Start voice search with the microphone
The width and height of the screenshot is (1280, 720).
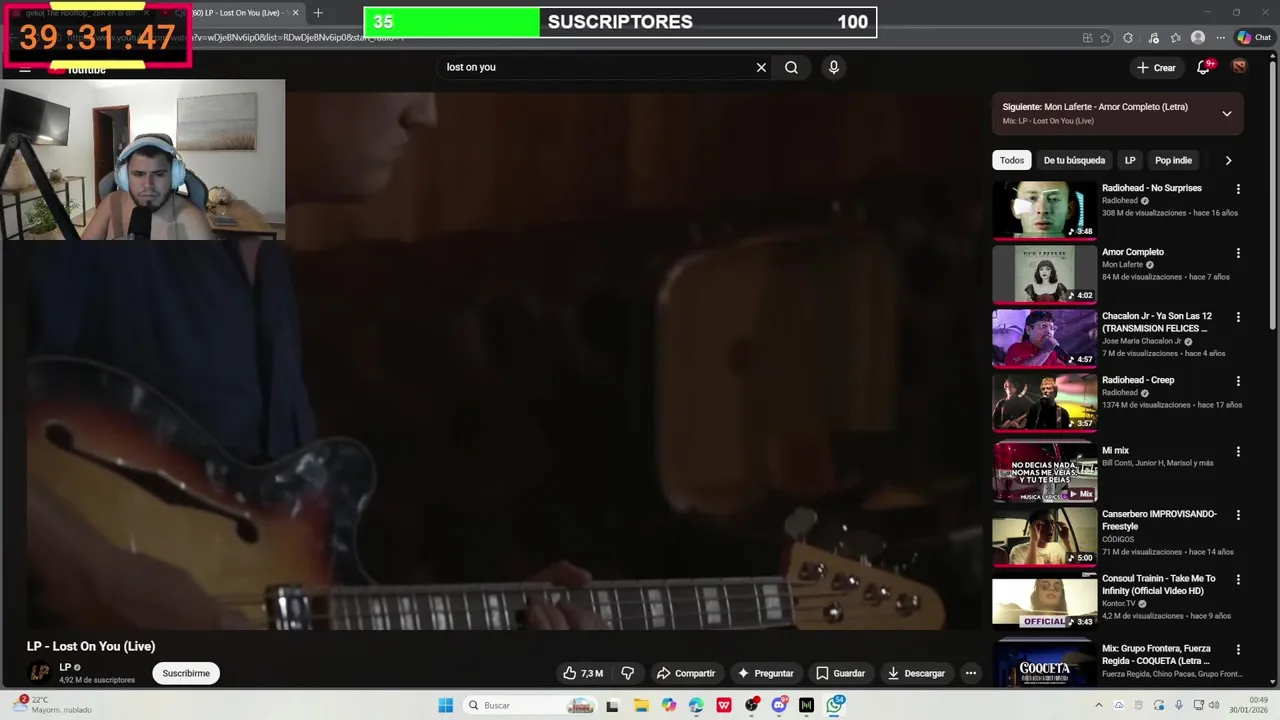[833, 67]
